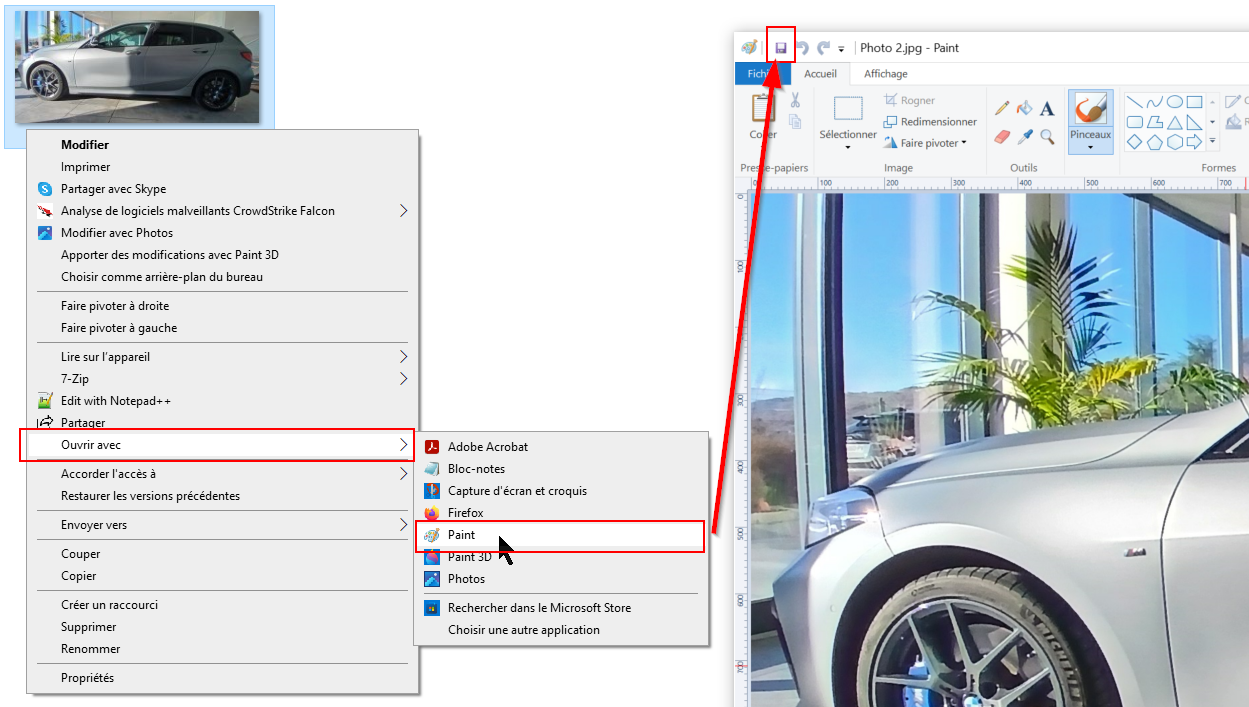Click the Redimensionner button

coord(930,122)
